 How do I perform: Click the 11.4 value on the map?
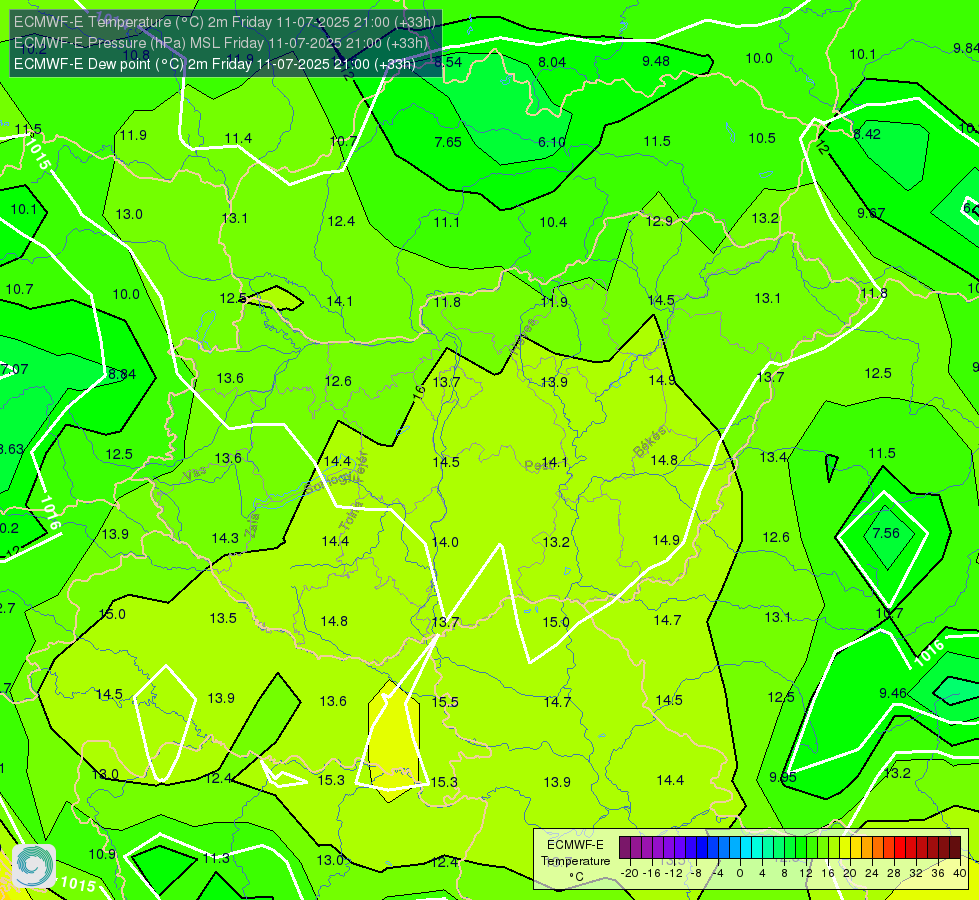click(x=239, y=138)
